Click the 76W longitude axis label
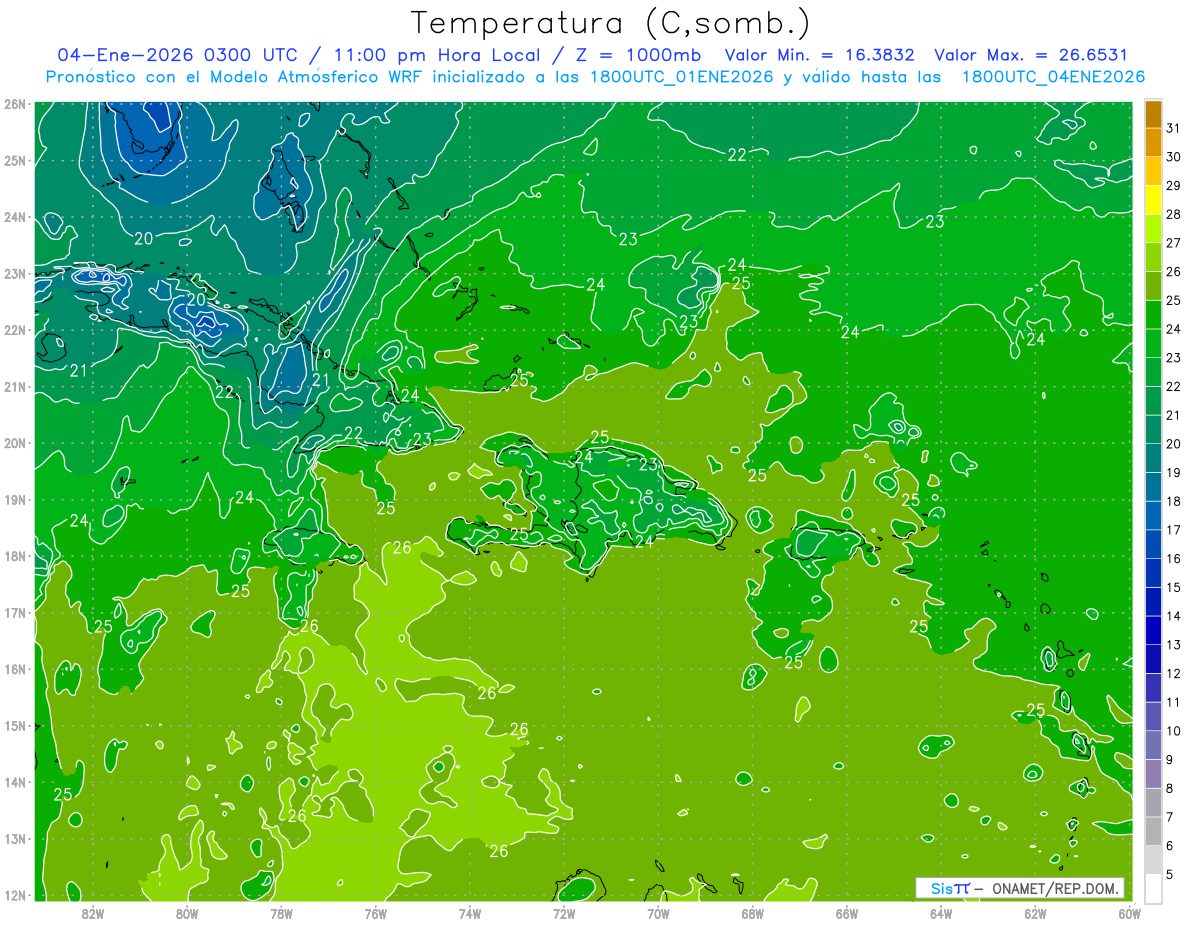Screen dimensions: 1200x927 coord(376,912)
